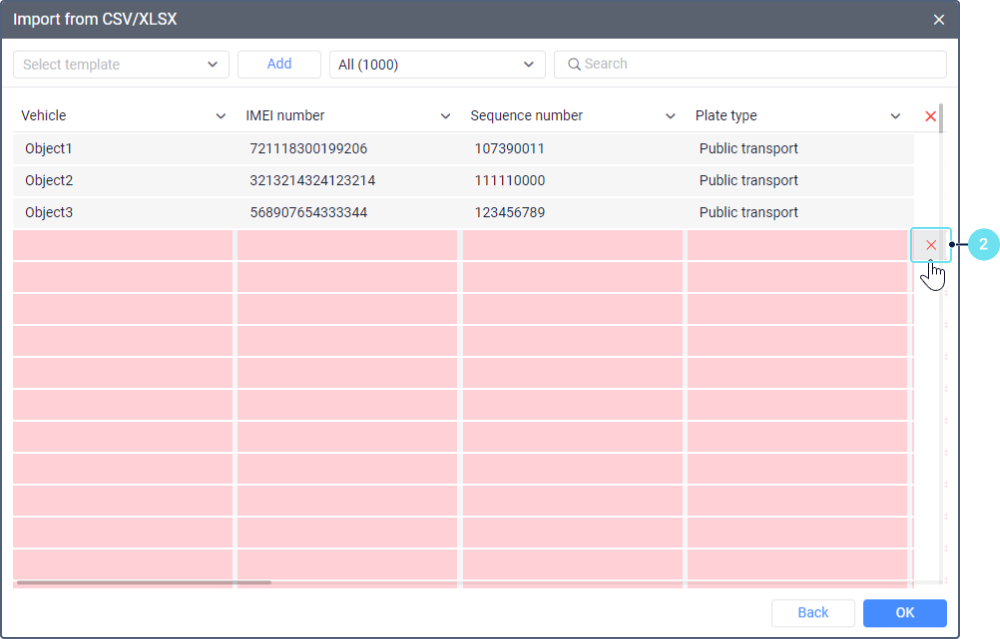Viewport: 1000px width, 639px height.
Task: Click the horizontal scrollbar of the table
Action: coord(144,582)
